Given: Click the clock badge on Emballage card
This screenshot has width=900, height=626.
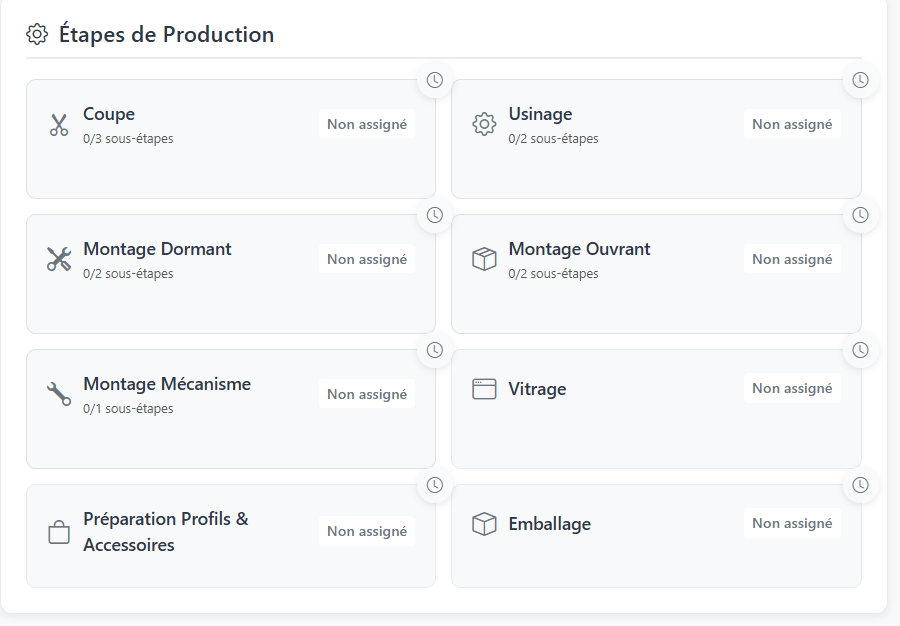Looking at the screenshot, I should (860, 485).
